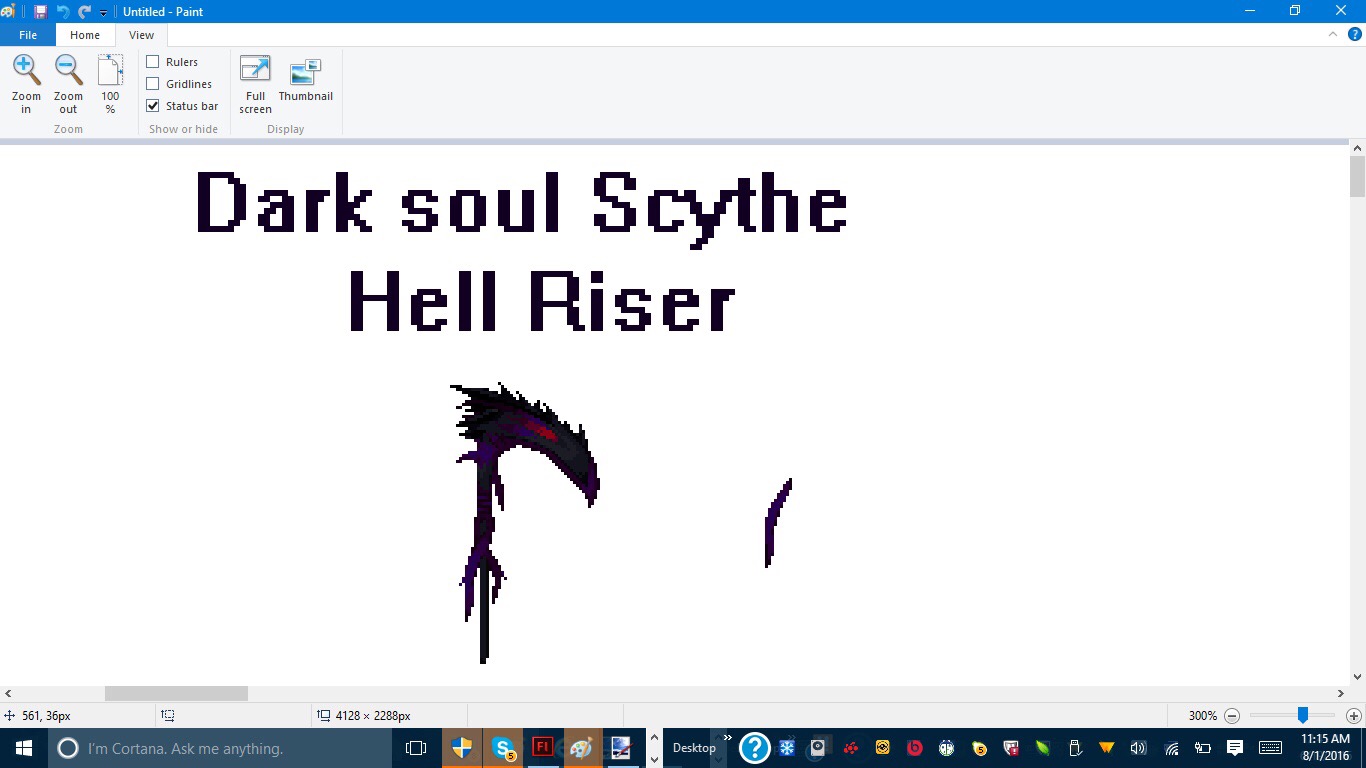
Task: Turn on the Gridlines checkbox
Action: point(153,84)
